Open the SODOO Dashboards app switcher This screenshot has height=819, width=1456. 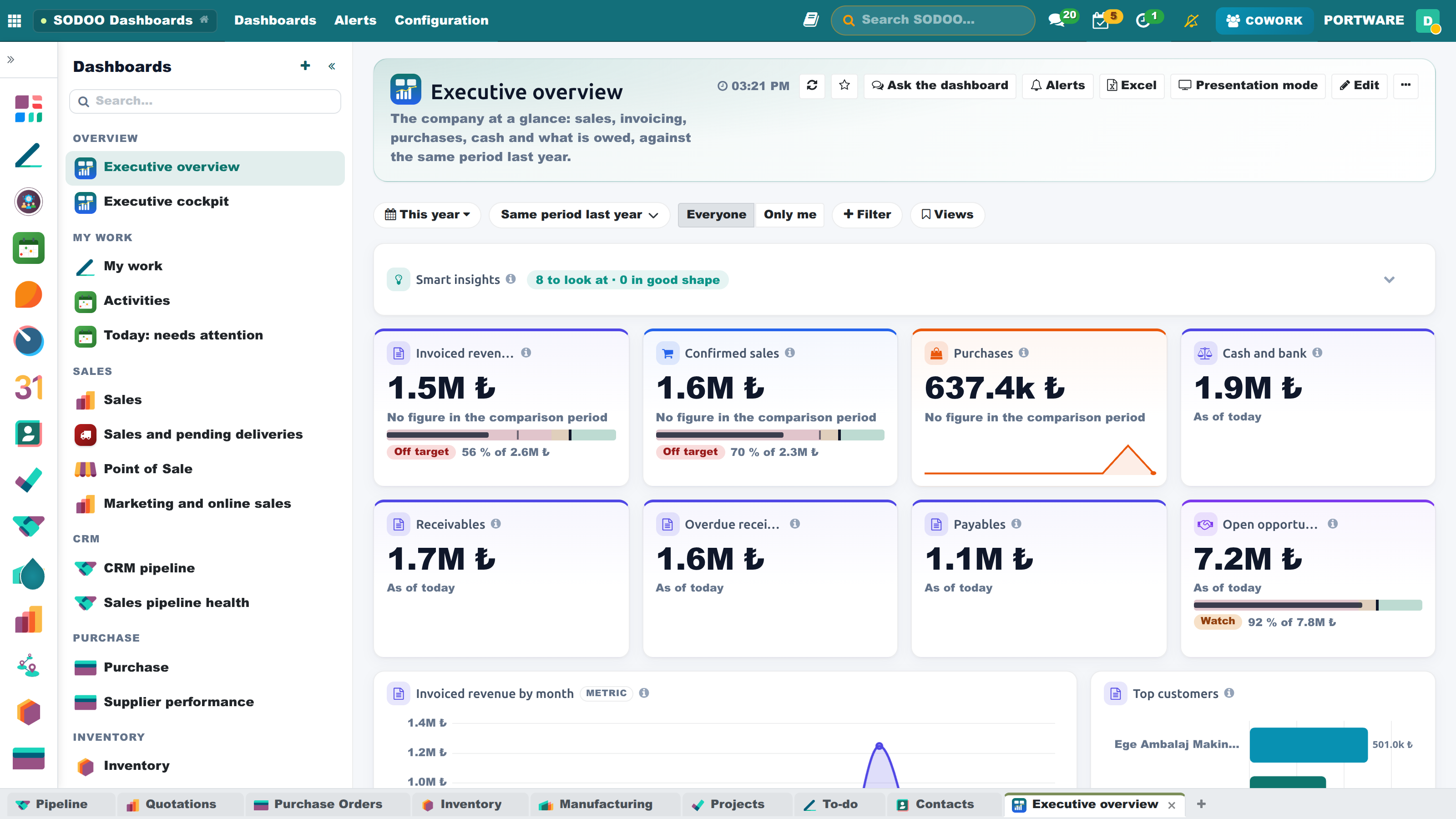125,20
